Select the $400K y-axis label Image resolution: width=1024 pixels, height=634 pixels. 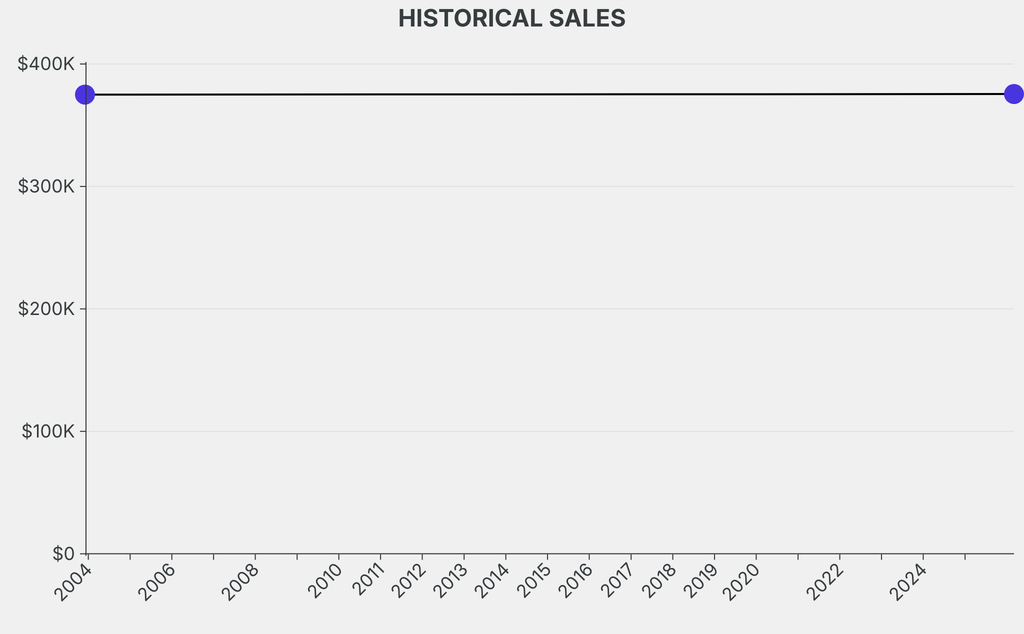click(46, 64)
